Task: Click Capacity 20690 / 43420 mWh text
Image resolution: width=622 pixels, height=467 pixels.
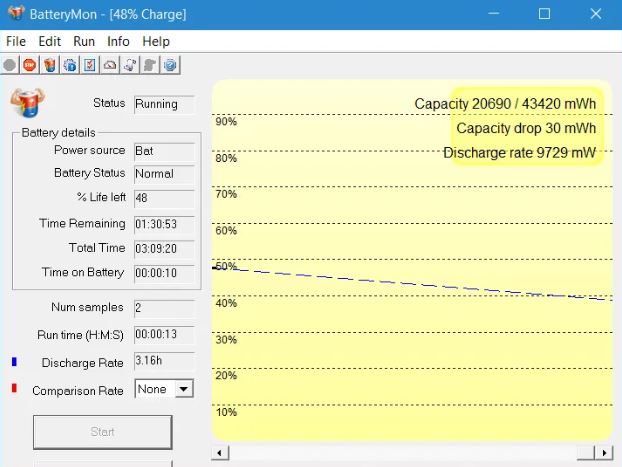Action: (x=505, y=104)
